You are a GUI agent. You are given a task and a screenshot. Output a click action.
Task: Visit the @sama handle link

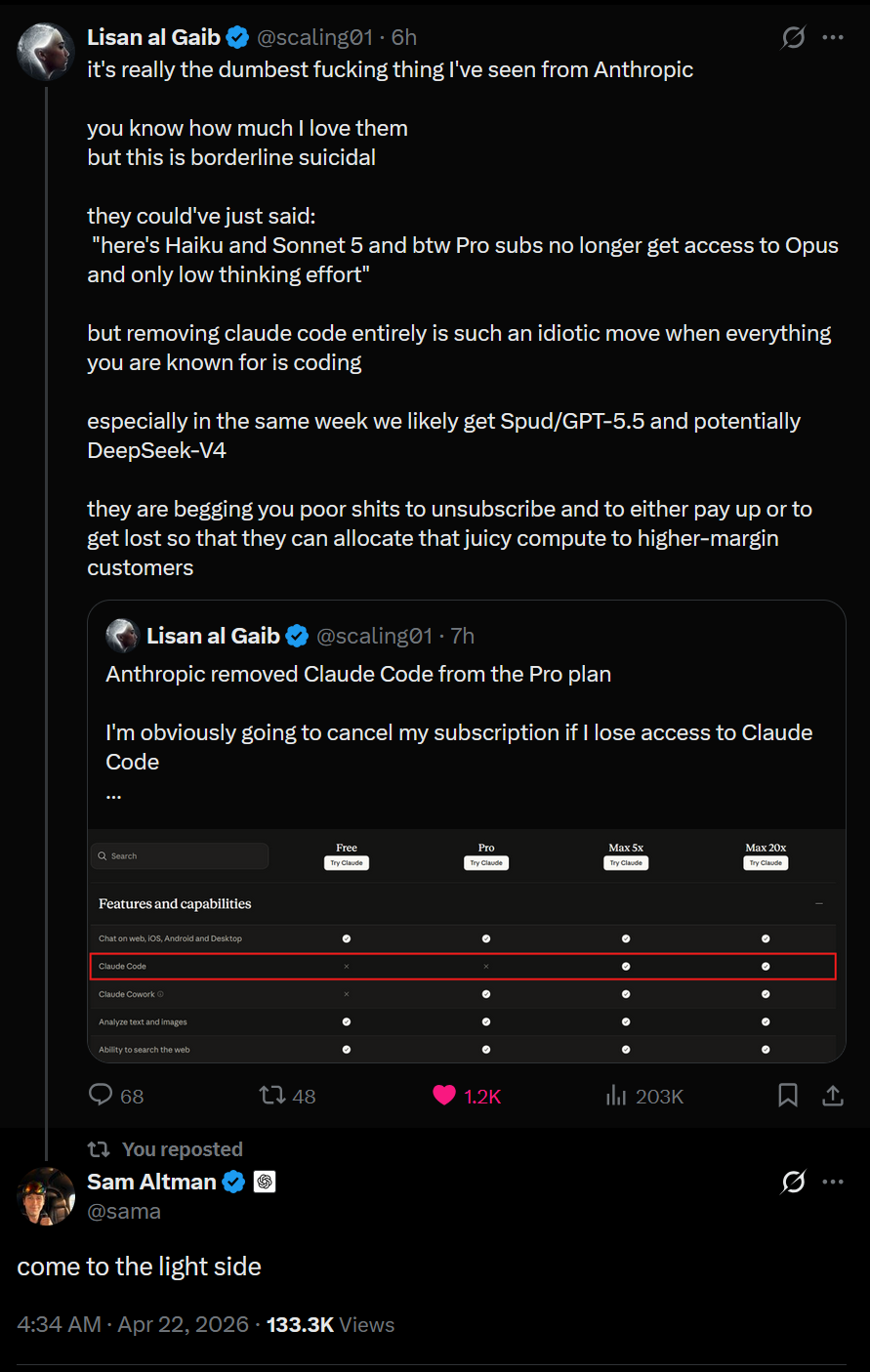tap(124, 1212)
